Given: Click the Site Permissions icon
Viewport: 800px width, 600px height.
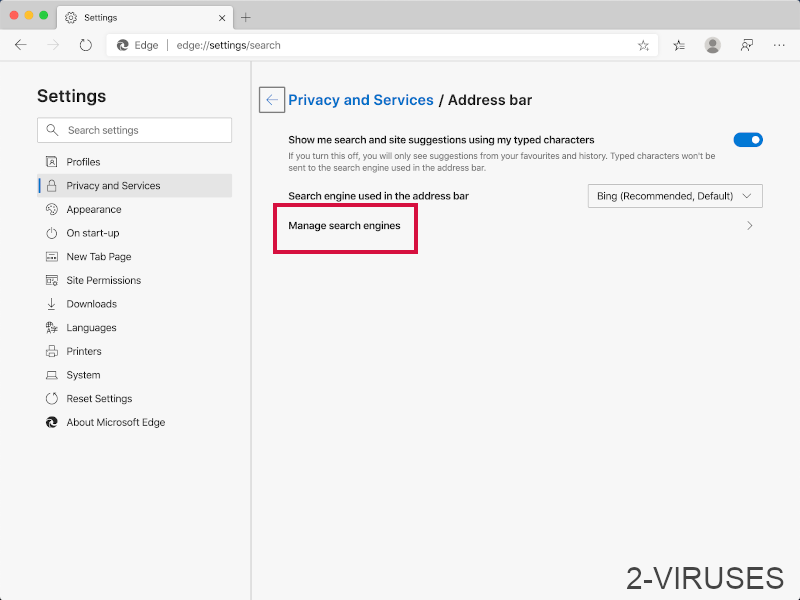Looking at the screenshot, I should (52, 280).
